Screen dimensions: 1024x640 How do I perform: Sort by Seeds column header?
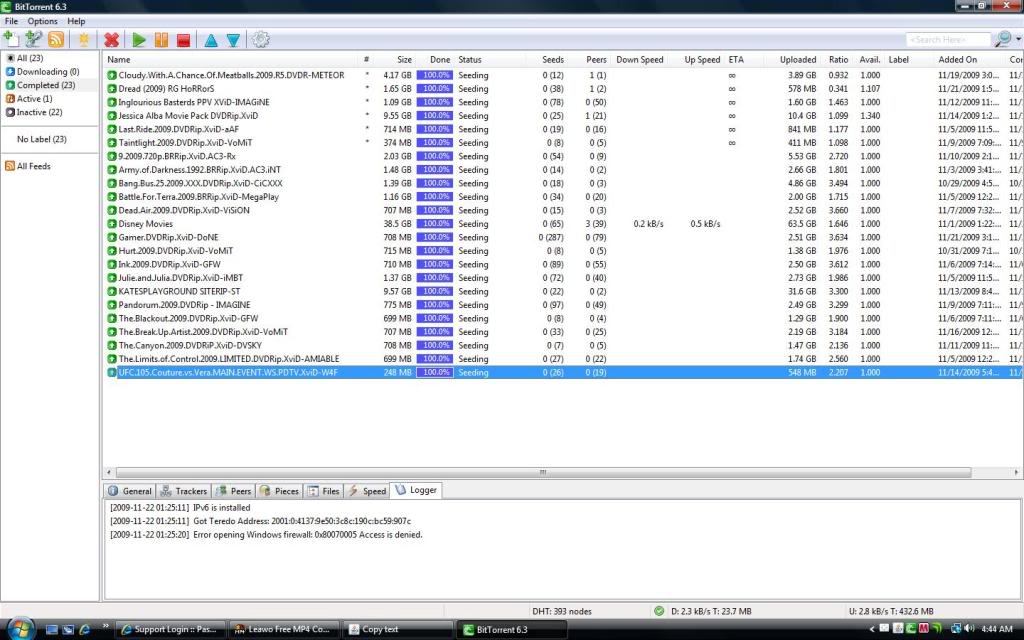click(552, 59)
